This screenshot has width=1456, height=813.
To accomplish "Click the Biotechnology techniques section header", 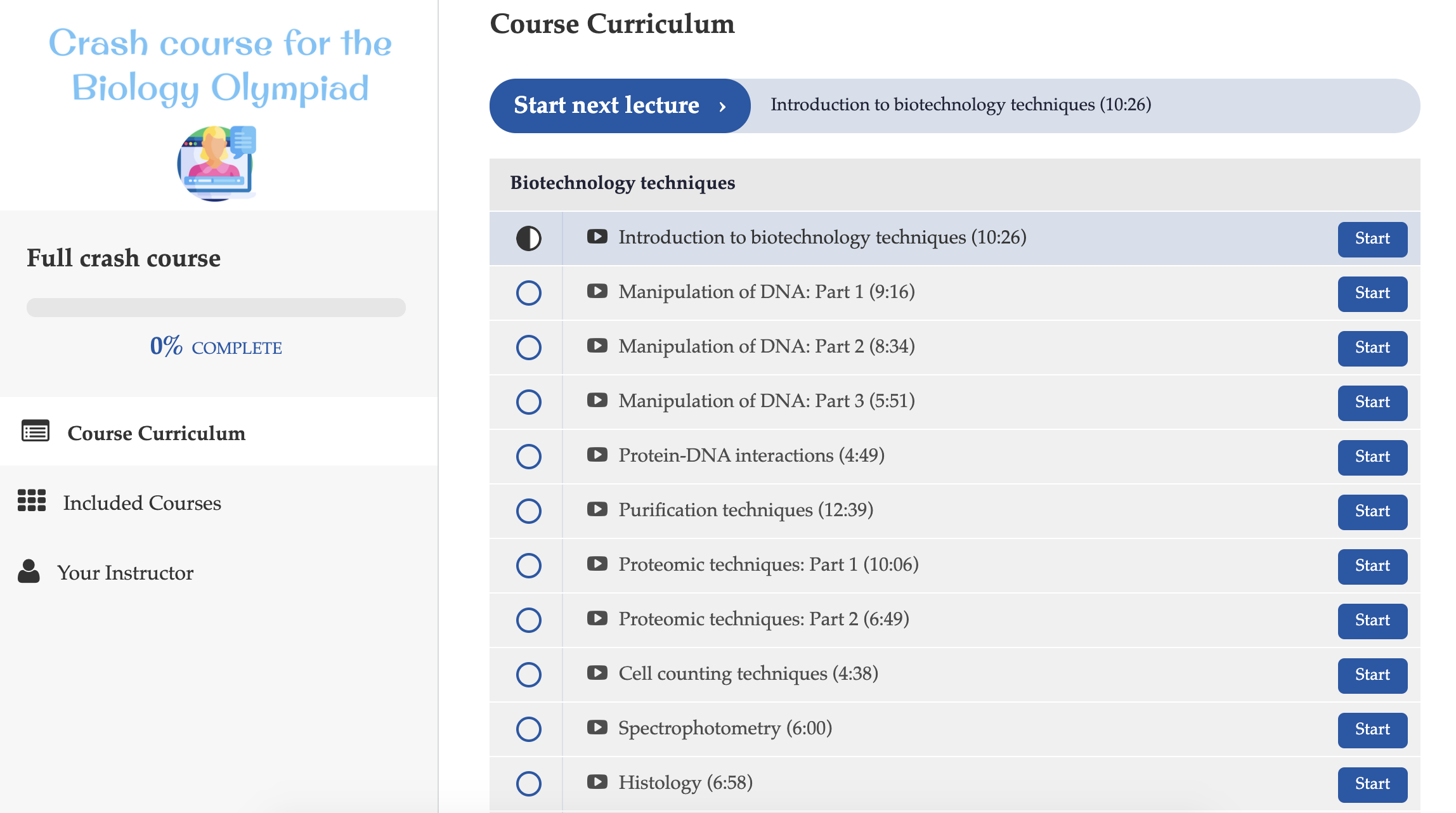I will click(954, 184).
